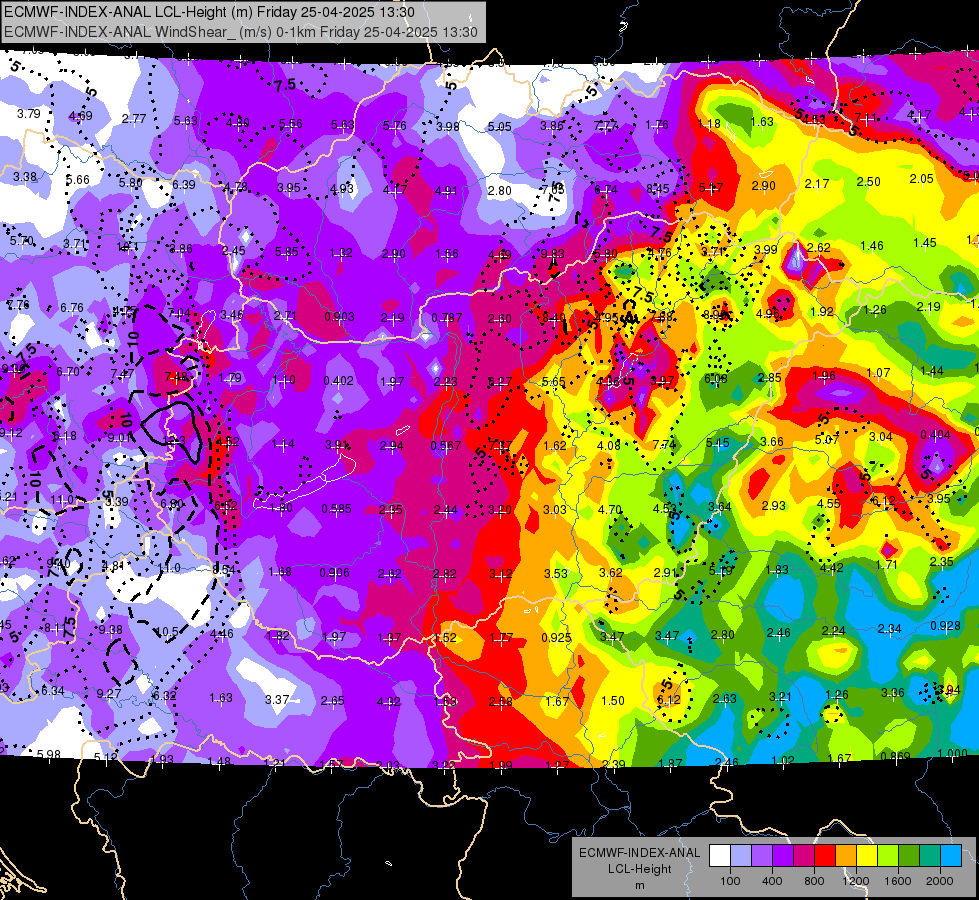The height and width of the screenshot is (900, 979).
Task: Click the map value 1.07
Action: (878, 373)
